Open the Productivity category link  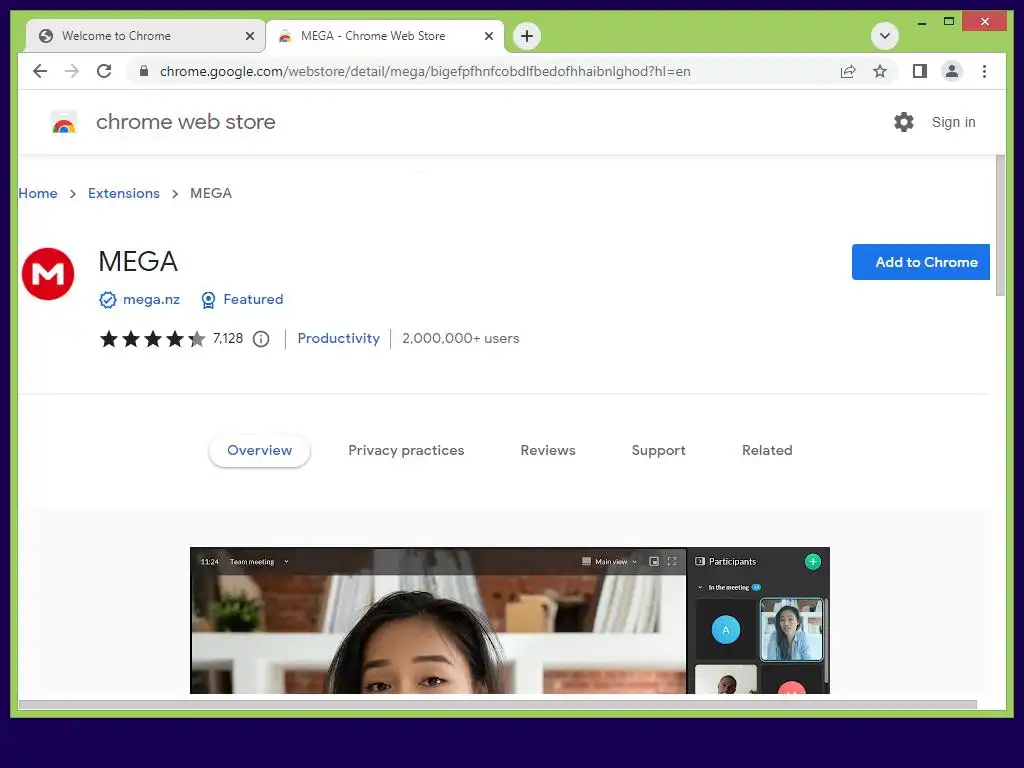tap(338, 338)
